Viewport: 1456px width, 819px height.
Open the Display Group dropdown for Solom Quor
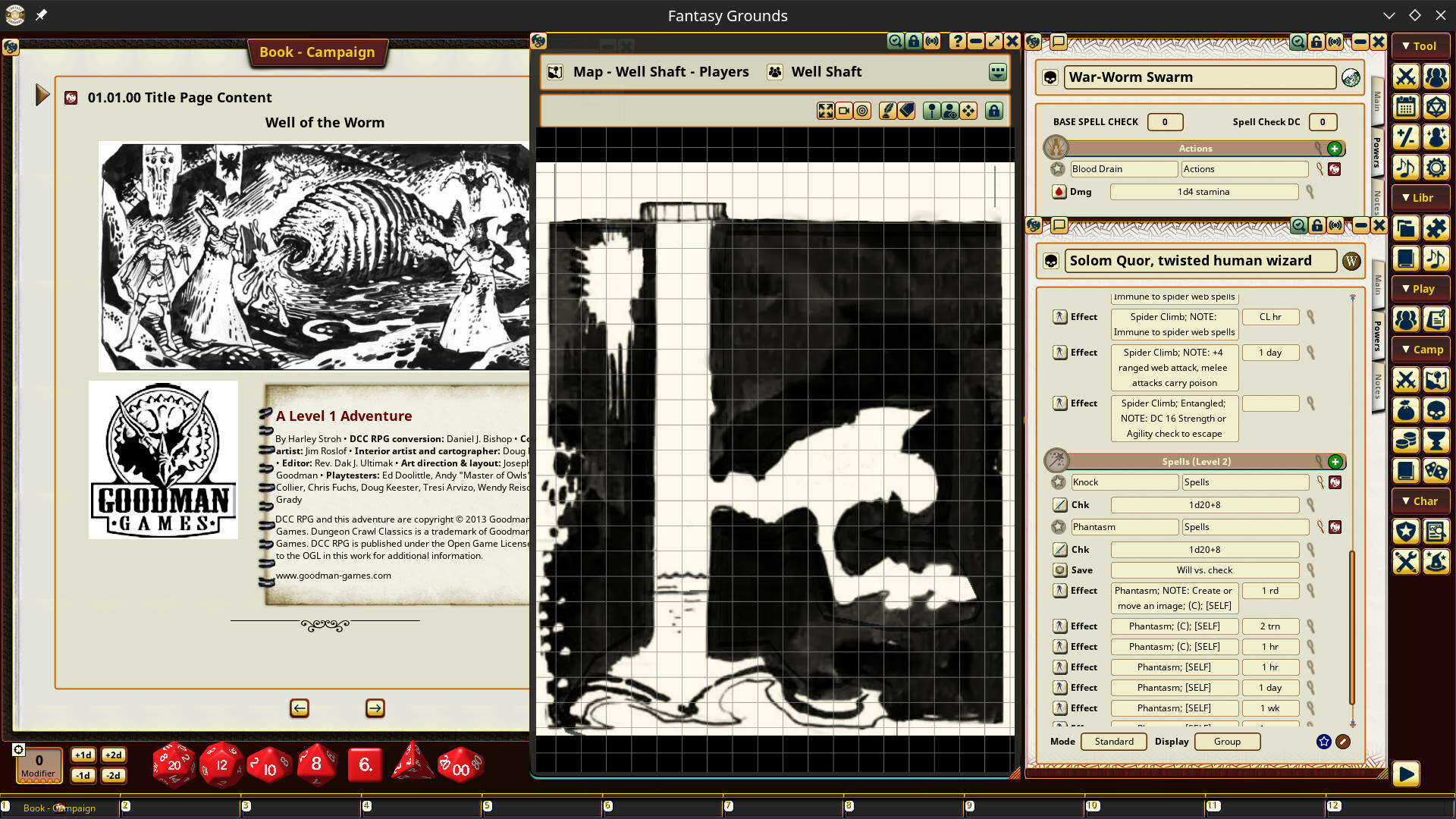coord(1227,741)
